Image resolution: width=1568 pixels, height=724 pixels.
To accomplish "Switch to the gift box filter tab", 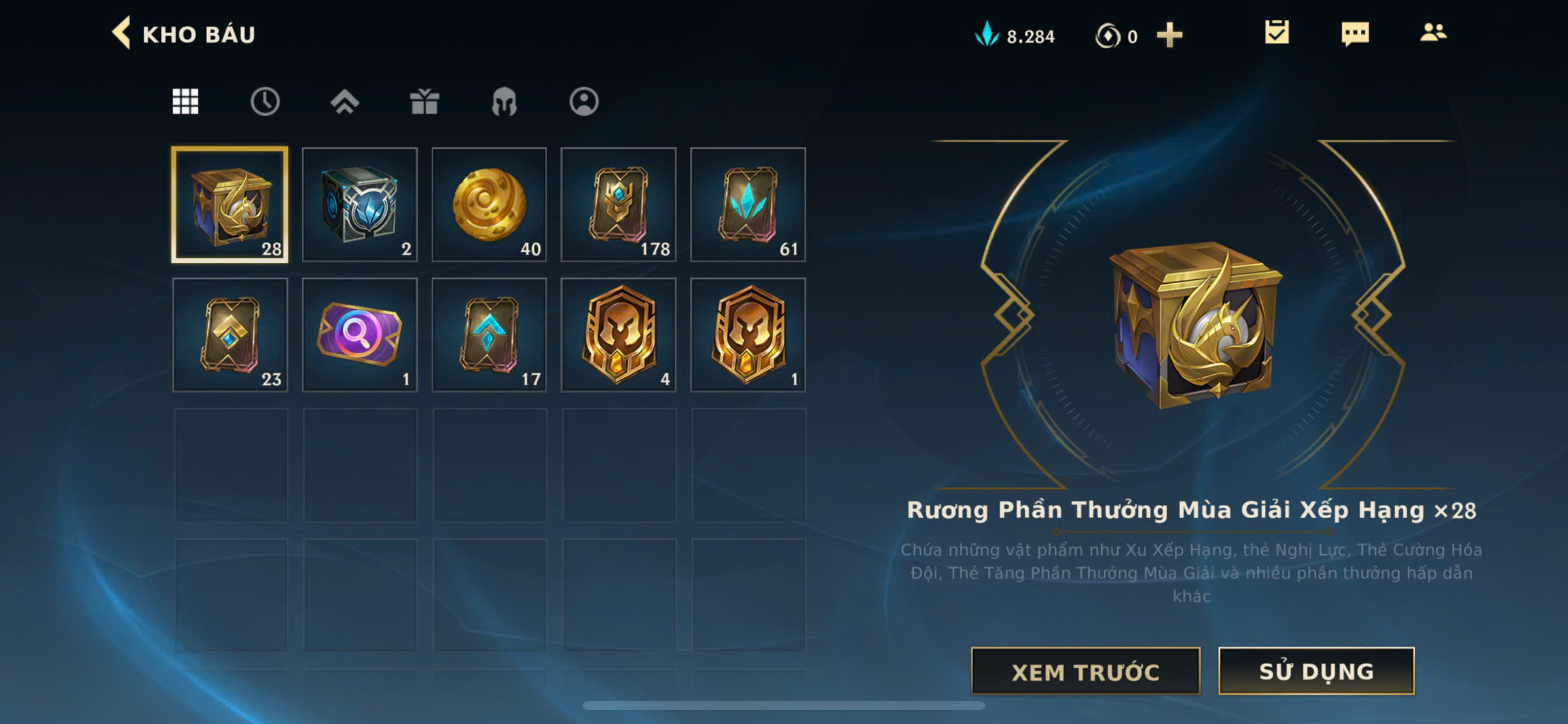I will [424, 101].
